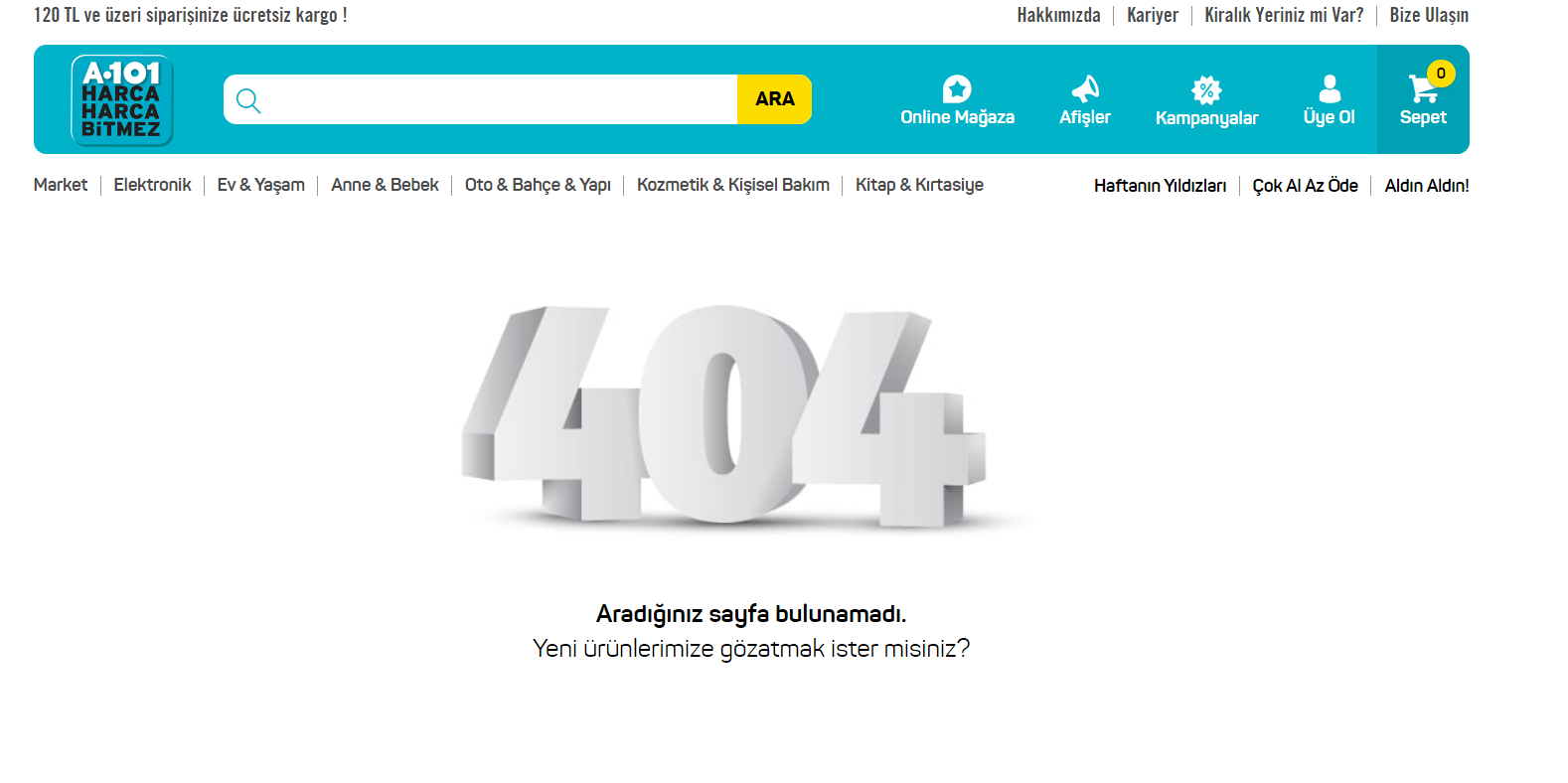
Task: Open Kiralık Yeriniz mi Var? link
Action: point(1284,15)
